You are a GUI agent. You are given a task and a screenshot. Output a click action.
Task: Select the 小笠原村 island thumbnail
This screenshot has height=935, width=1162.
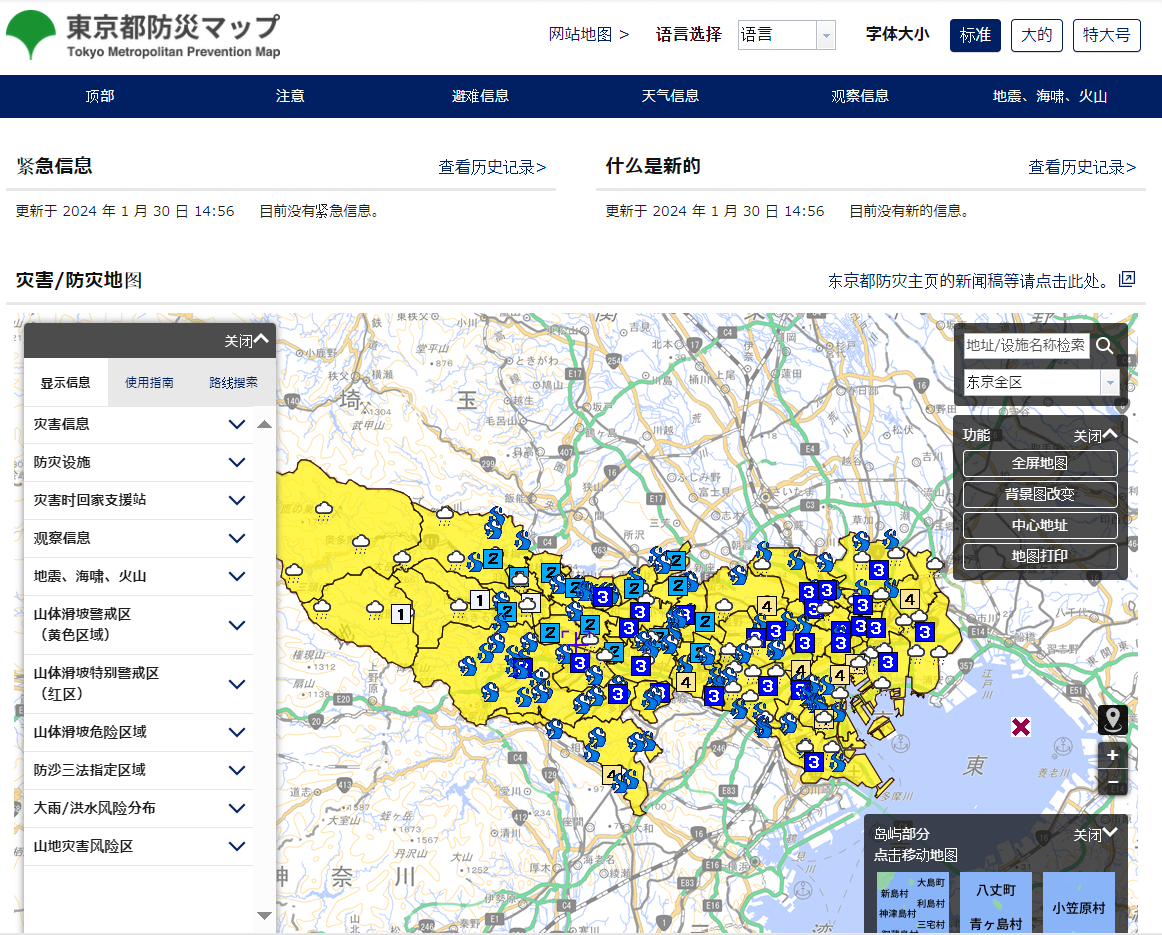coord(1078,907)
